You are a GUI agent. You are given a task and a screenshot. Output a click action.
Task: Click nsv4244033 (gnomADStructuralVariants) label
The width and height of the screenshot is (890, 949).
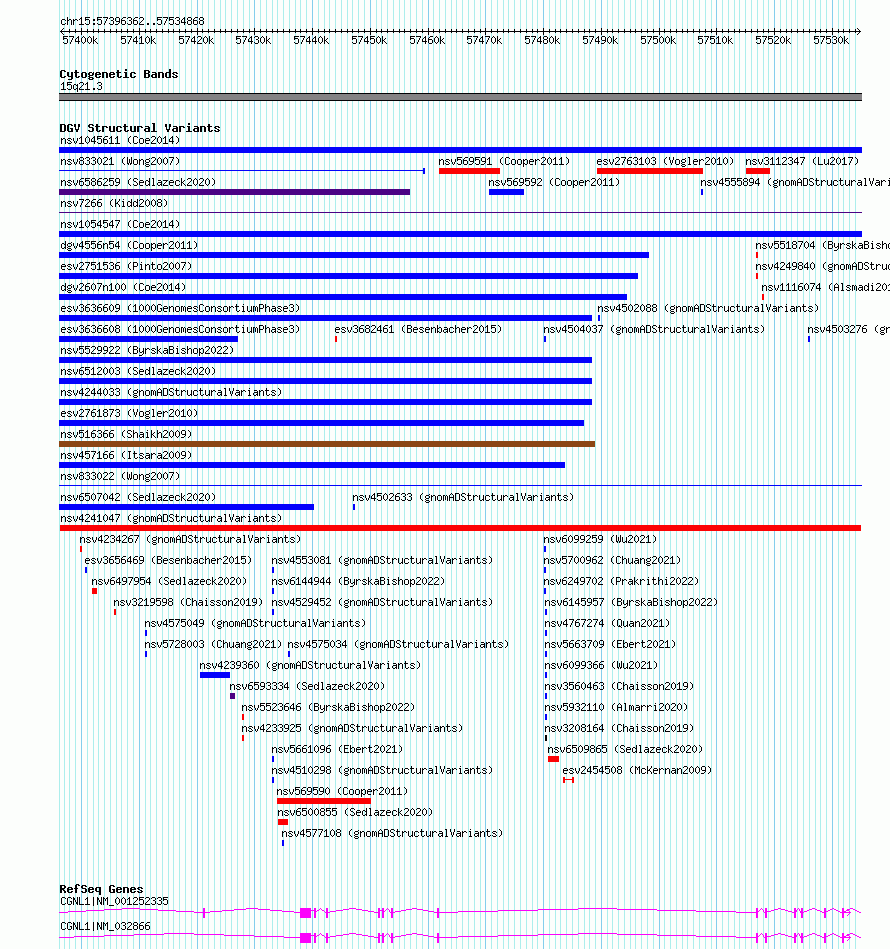pos(171,392)
